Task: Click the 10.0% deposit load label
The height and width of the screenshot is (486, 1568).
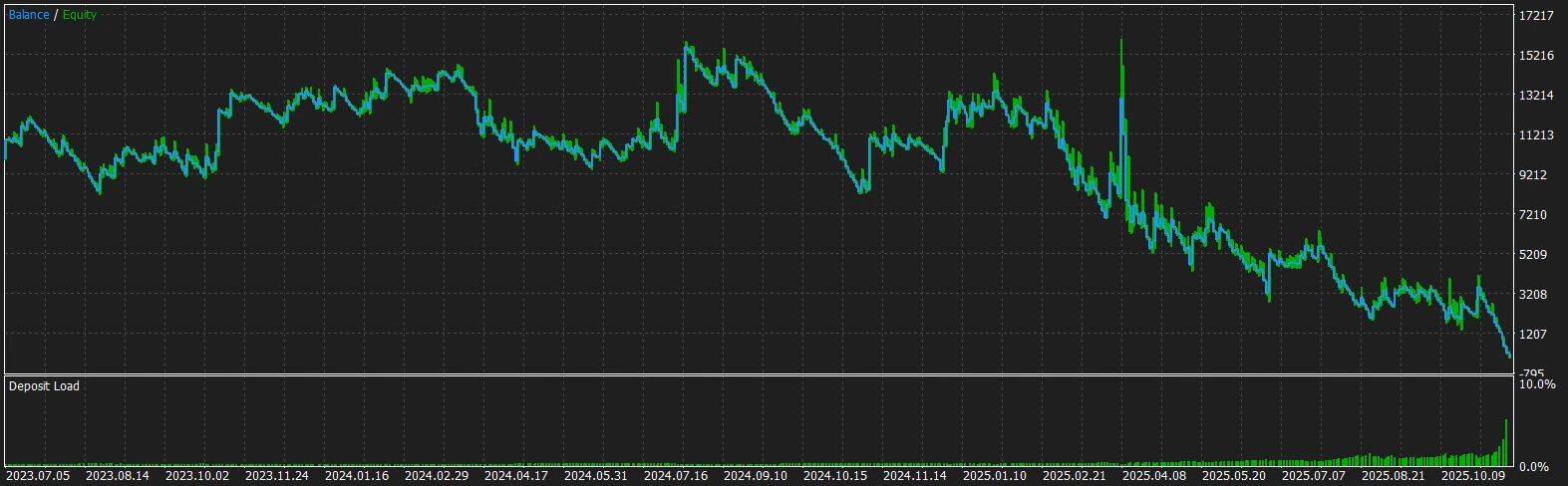Action: point(1537,384)
